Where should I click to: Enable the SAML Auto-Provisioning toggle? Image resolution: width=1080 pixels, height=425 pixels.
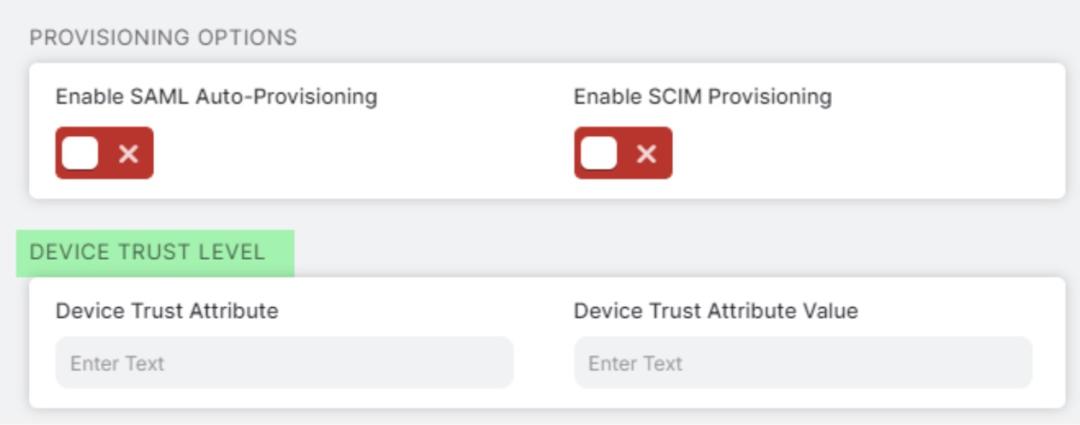click(x=104, y=153)
